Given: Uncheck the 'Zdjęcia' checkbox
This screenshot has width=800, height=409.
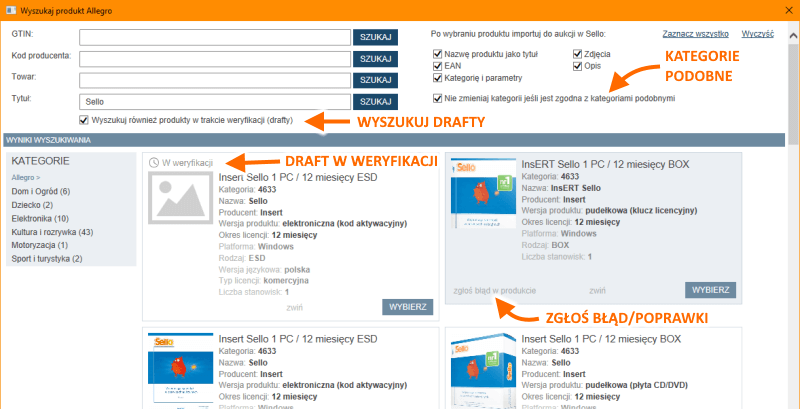Looking at the screenshot, I should (x=578, y=54).
